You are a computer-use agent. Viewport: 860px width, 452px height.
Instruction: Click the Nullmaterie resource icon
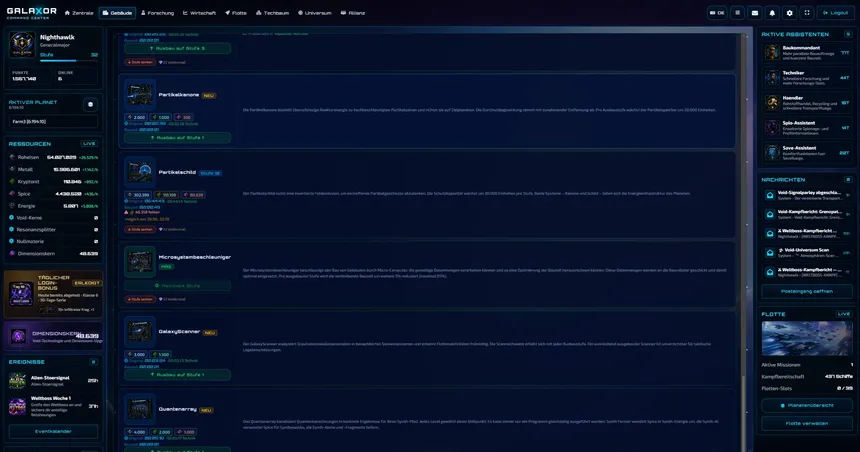pyautogui.click(x=12, y=241)
